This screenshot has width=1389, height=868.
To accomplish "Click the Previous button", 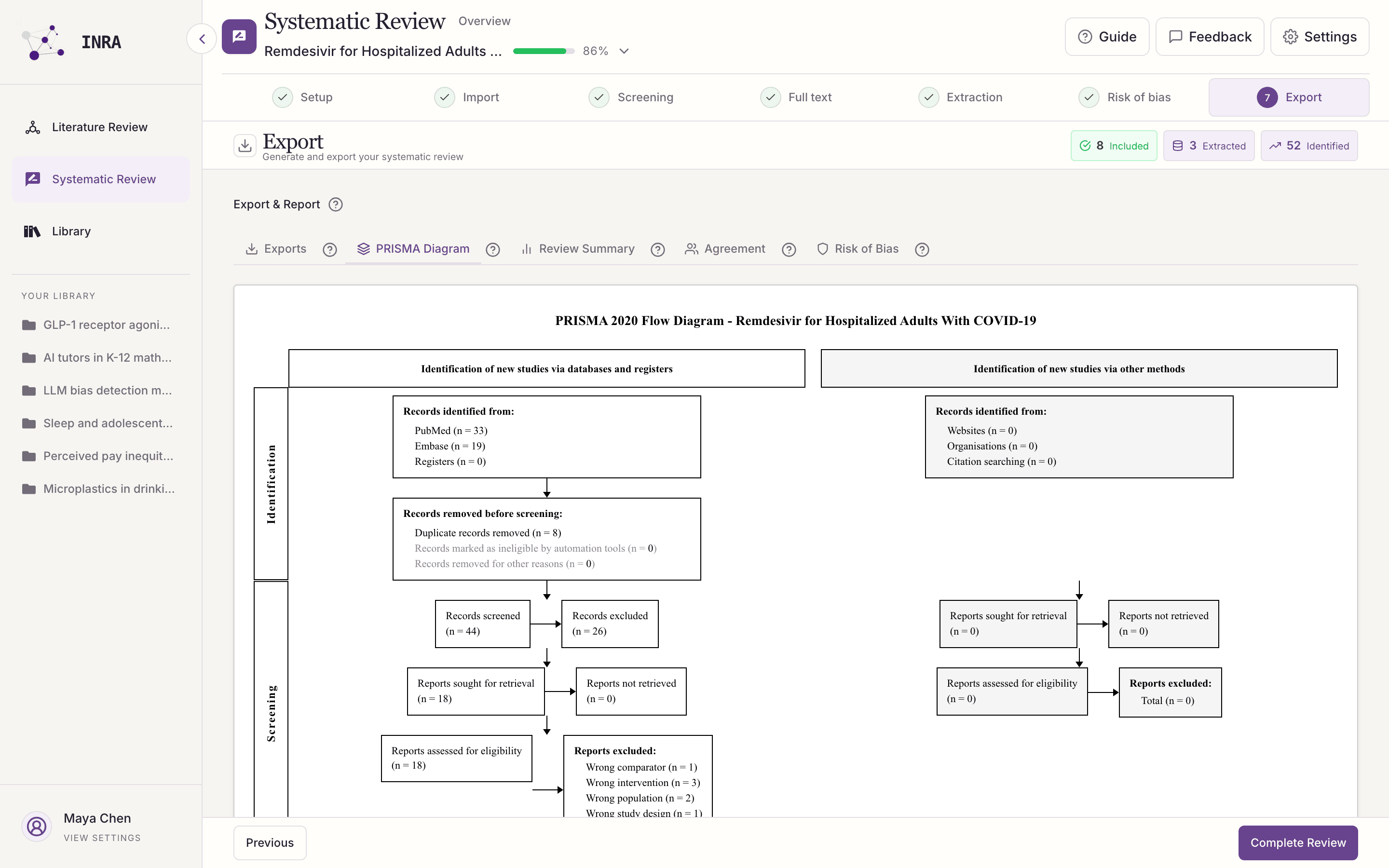I will (x=270, y=842).
